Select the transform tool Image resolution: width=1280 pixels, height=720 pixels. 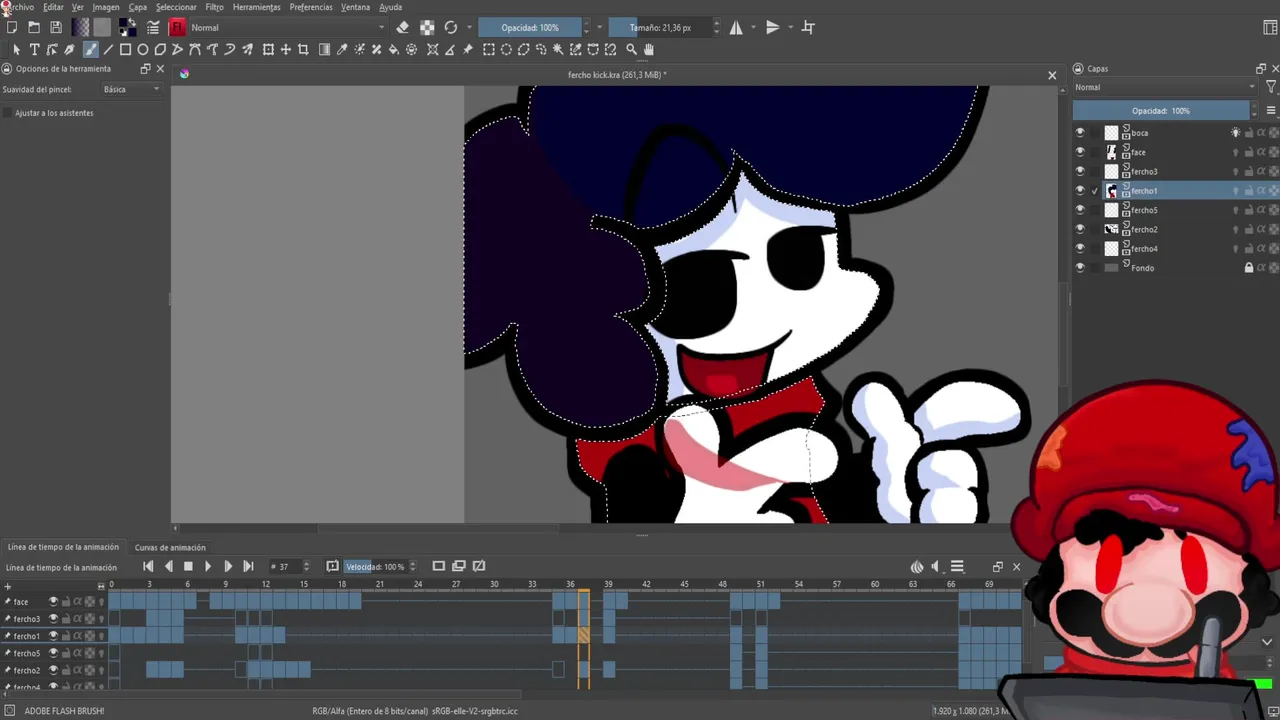pos(268,49)
